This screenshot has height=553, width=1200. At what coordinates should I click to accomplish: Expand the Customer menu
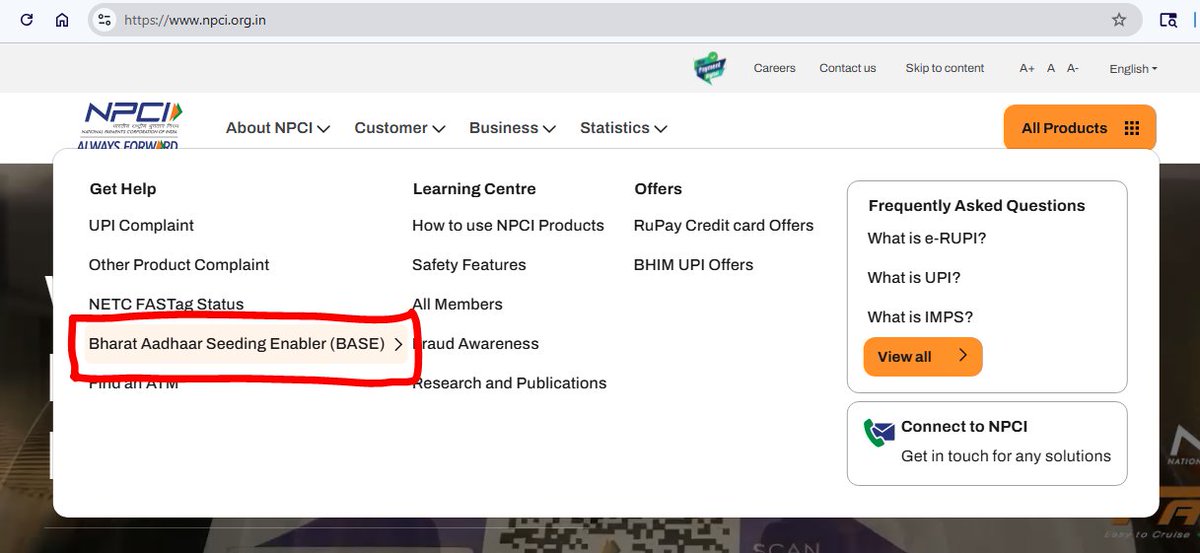click(x=400, y=128)
